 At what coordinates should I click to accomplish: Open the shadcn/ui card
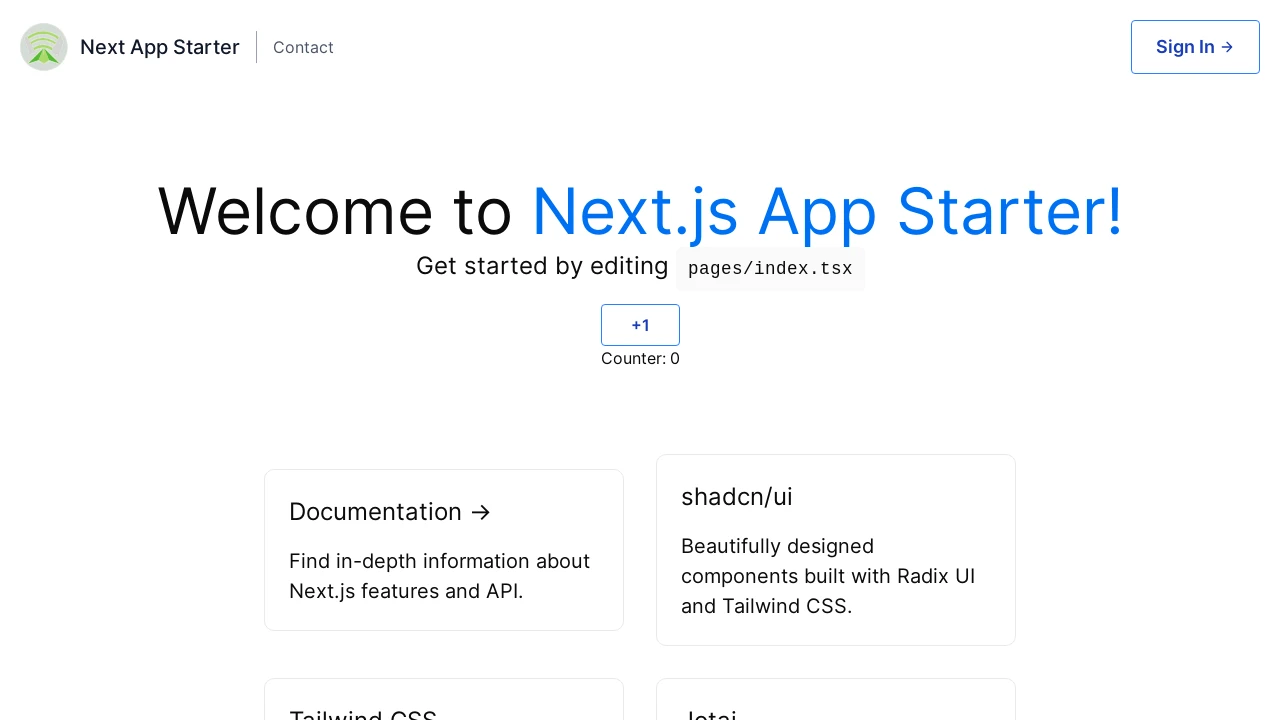836,550
